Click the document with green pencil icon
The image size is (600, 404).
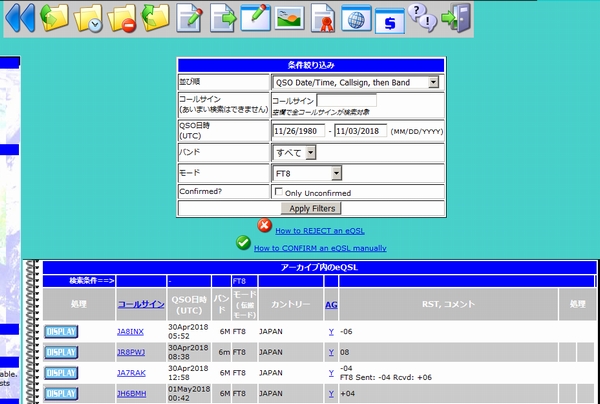tap(189, 18)
